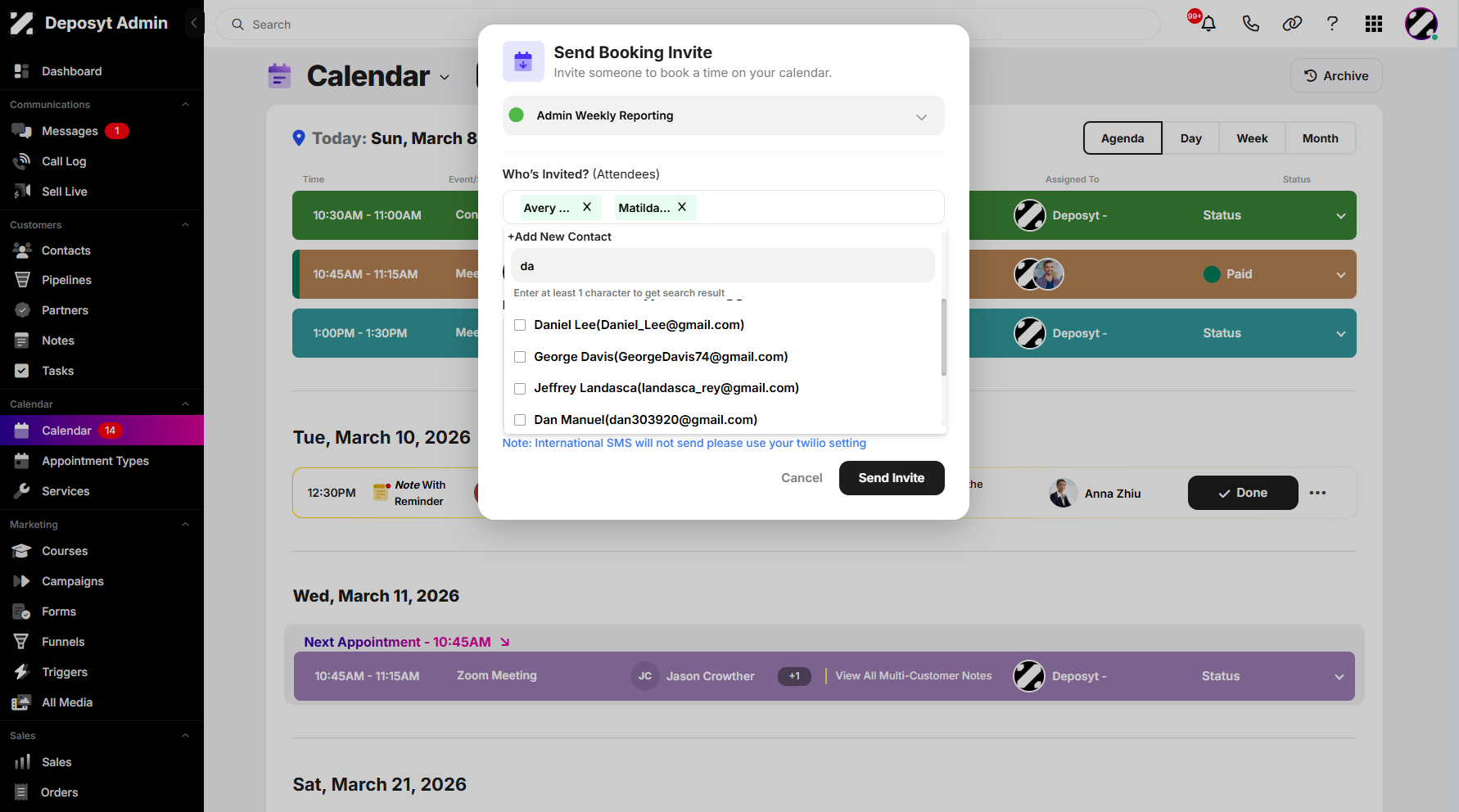This screenshot has height=812, width=1459.
Task: Expand status of 10:30AM appointment
Action: pos(1340,215)
